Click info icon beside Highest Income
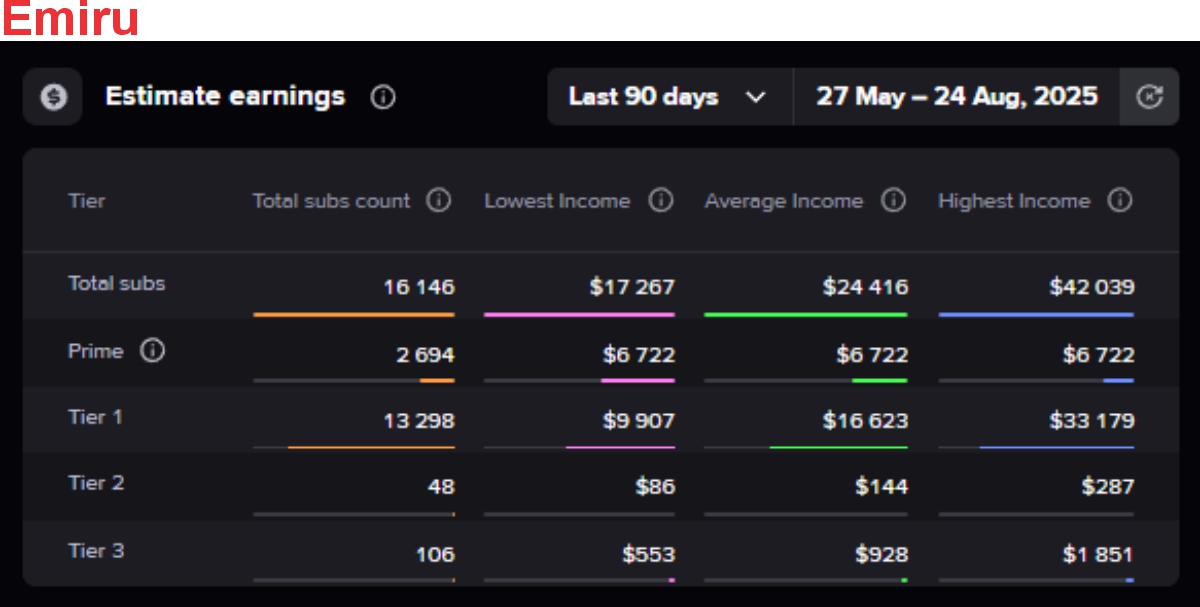 click(x=1120, y=200)
